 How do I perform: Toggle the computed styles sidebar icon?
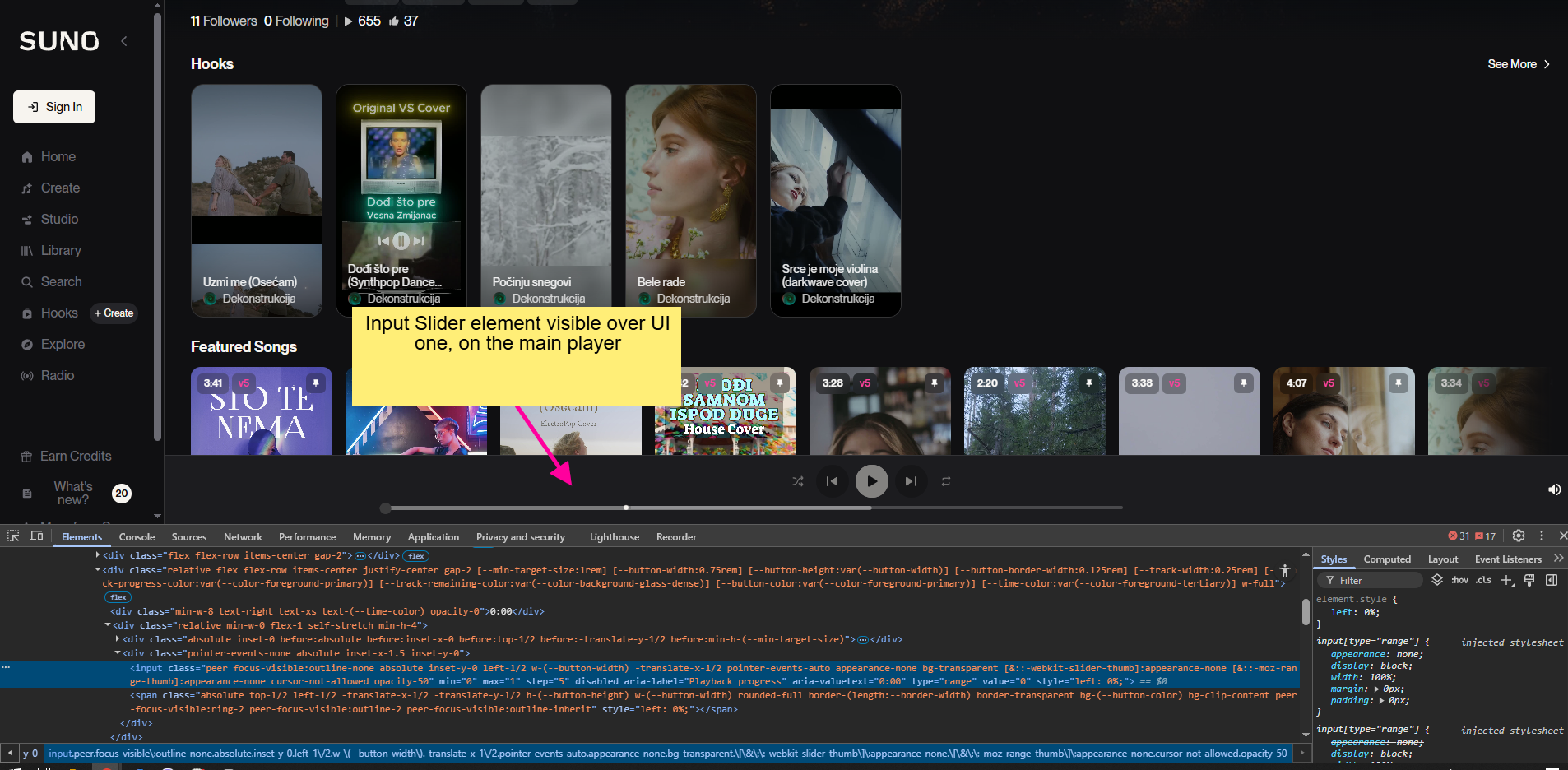pos(1552,581)
